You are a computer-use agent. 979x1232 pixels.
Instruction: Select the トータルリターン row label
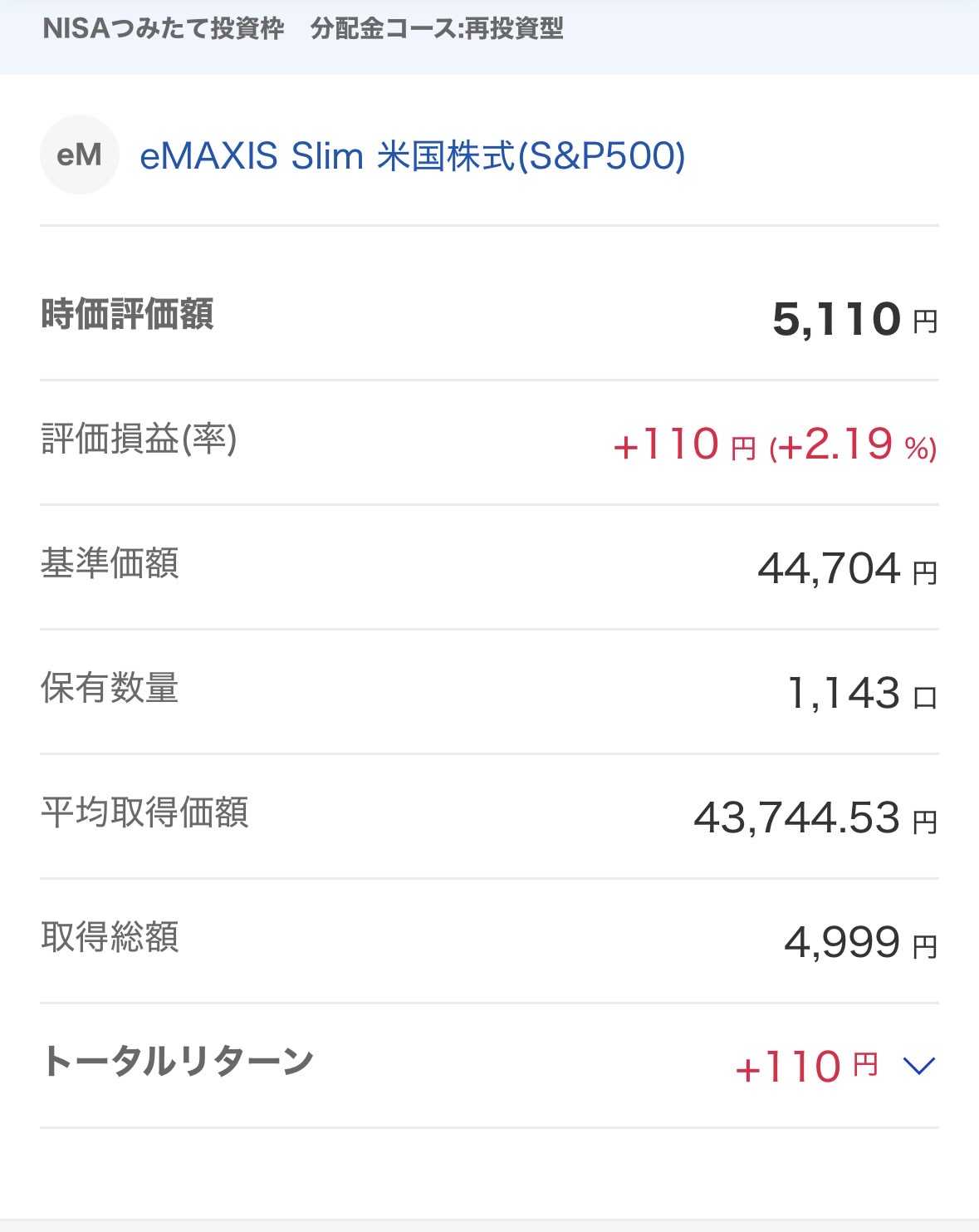(x=177, y=1061)
